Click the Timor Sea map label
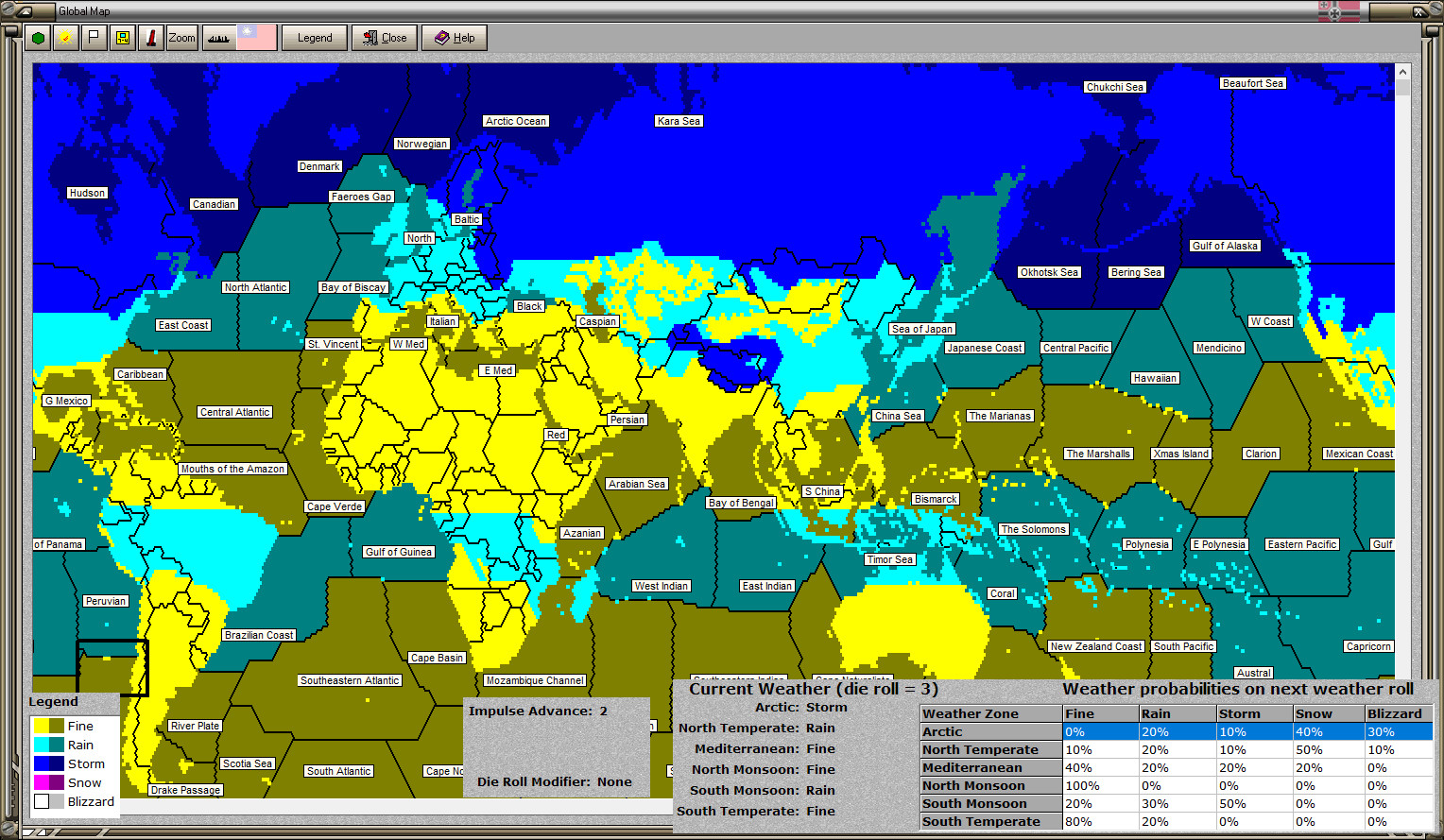Screen dimensions: 1444x840 tap(890, 559)
